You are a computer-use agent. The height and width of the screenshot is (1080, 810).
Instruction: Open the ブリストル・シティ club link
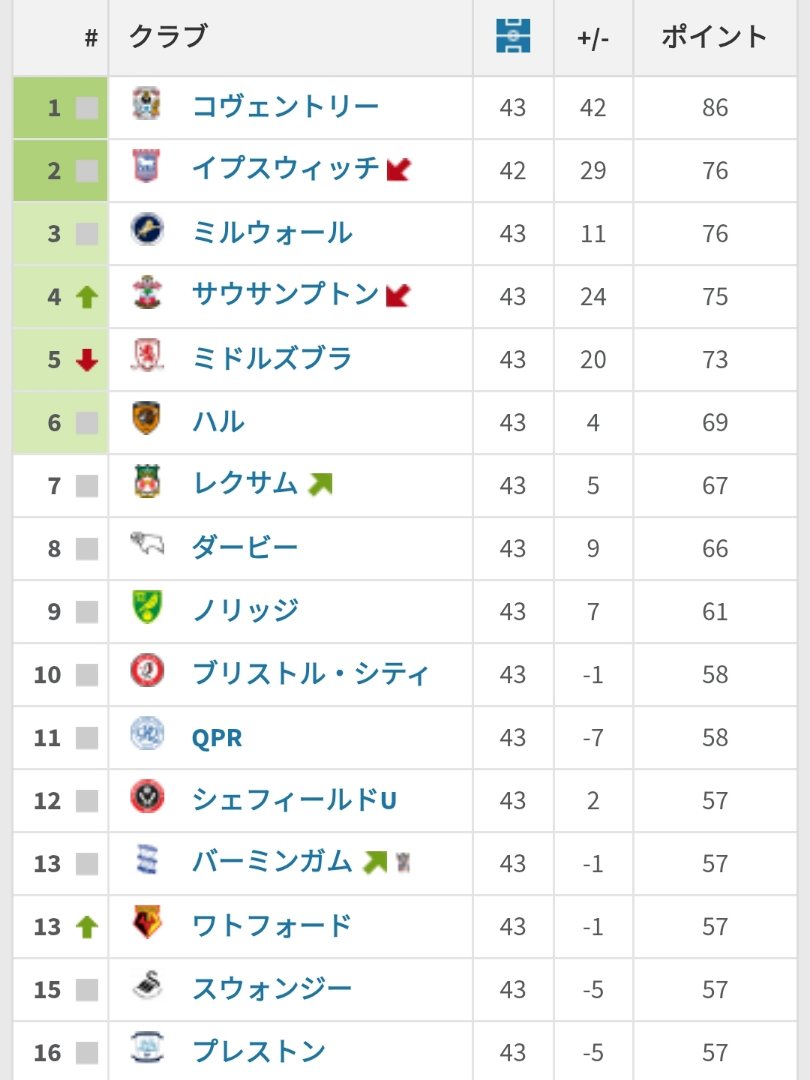click(310, 674)
